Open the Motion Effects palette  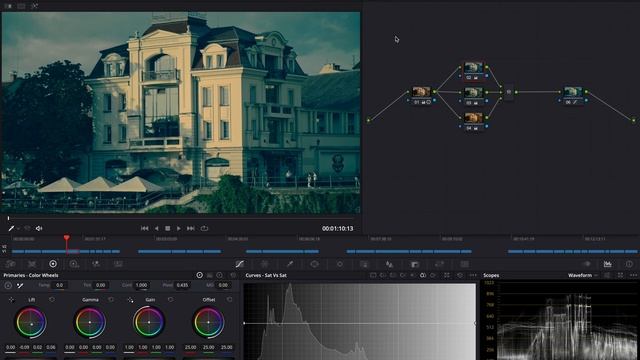(x=118, y=264)
